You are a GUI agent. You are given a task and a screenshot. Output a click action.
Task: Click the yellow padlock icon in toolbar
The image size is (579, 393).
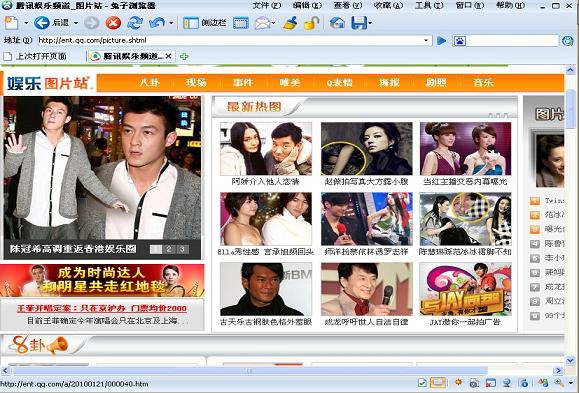tap(312, 23)
